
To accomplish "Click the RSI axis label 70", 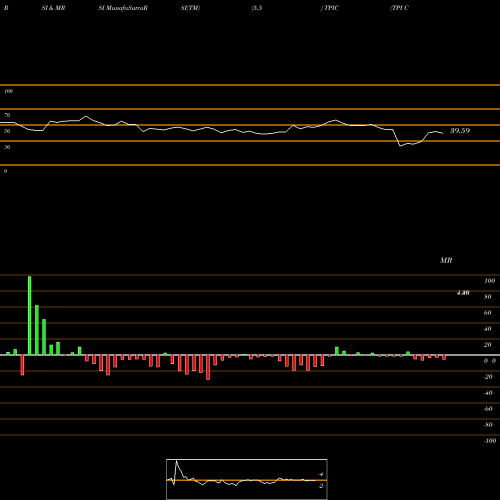I will point(7,115).
